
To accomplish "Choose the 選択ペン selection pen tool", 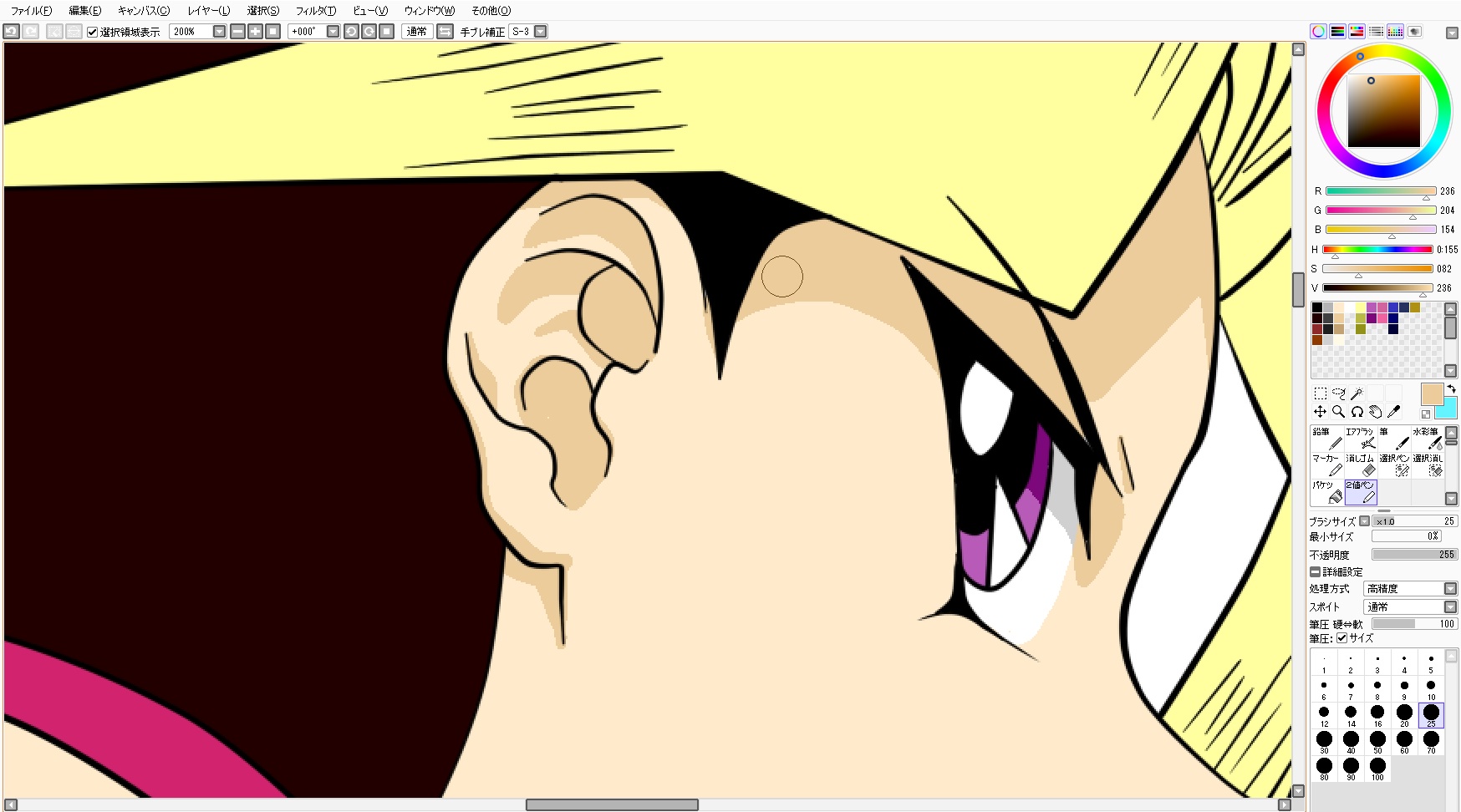I will pyautogui.click(x=1394, y=465).
